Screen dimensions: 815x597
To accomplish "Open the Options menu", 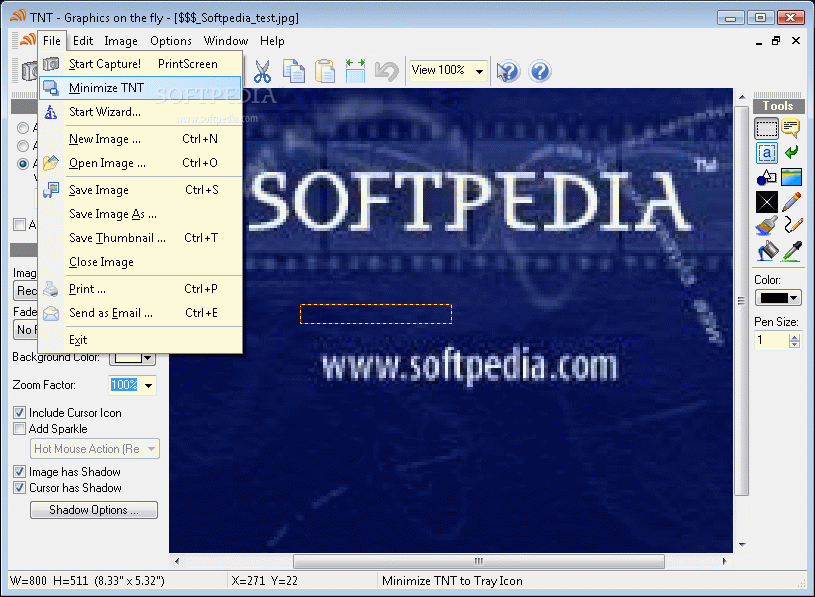I will [x=171, y=41].
